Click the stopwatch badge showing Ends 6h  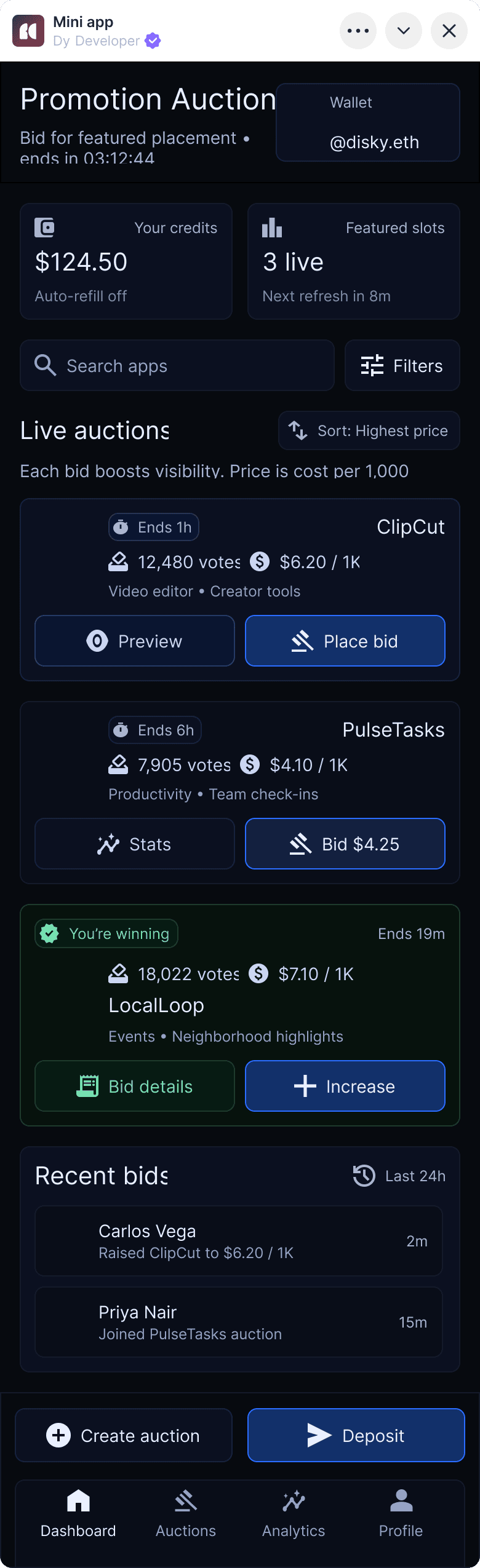coord(154,730)
